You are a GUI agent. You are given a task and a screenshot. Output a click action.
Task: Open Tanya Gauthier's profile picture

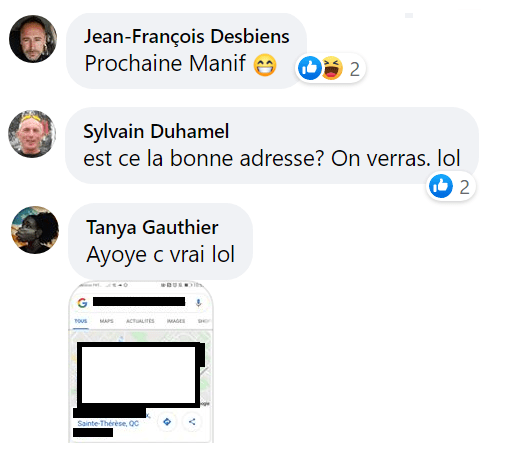(x=35, y=230)
